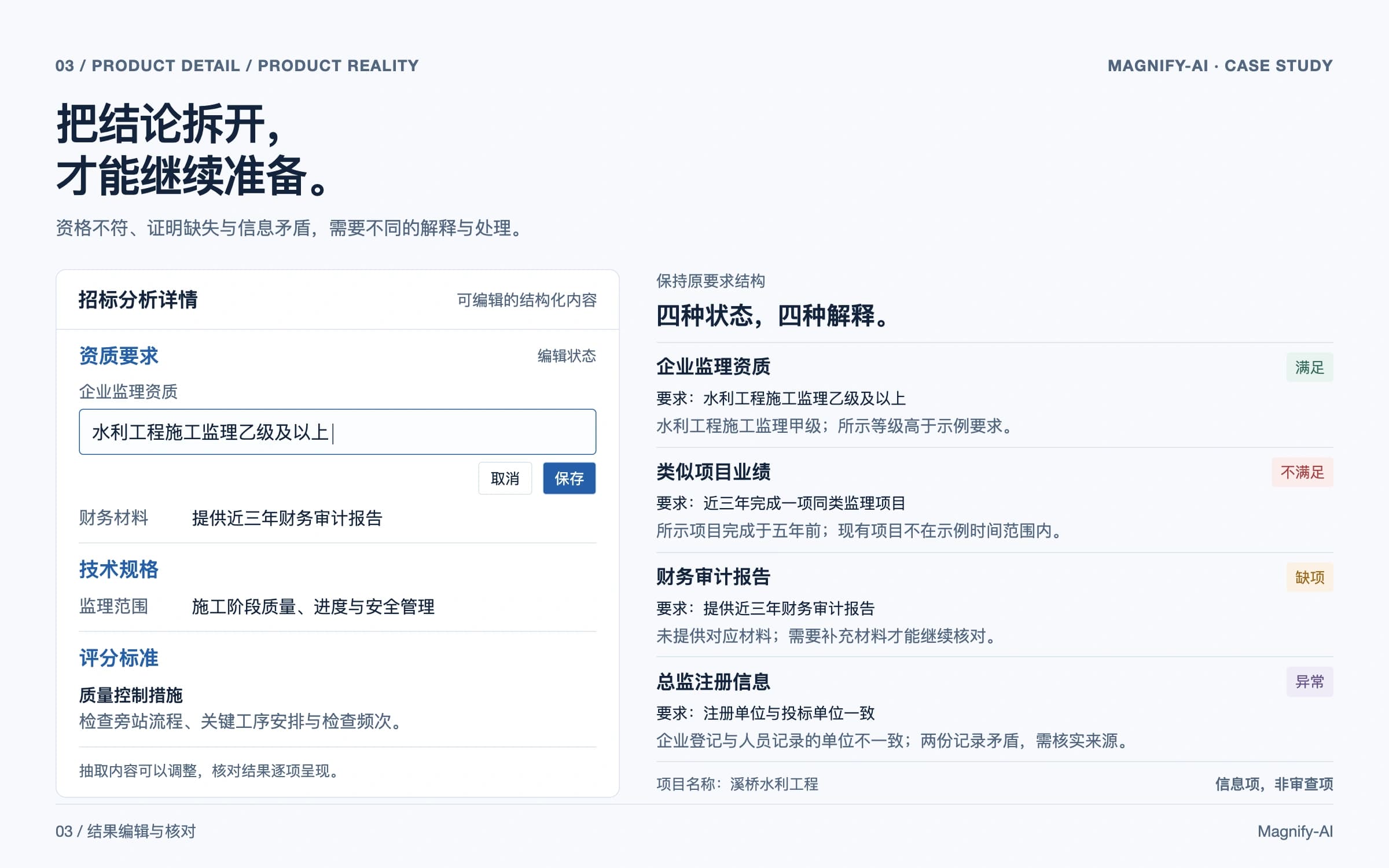This screenshot has width=1389, height=868.
Task: Click the 监理范围 row label
Action: (113, 606)
